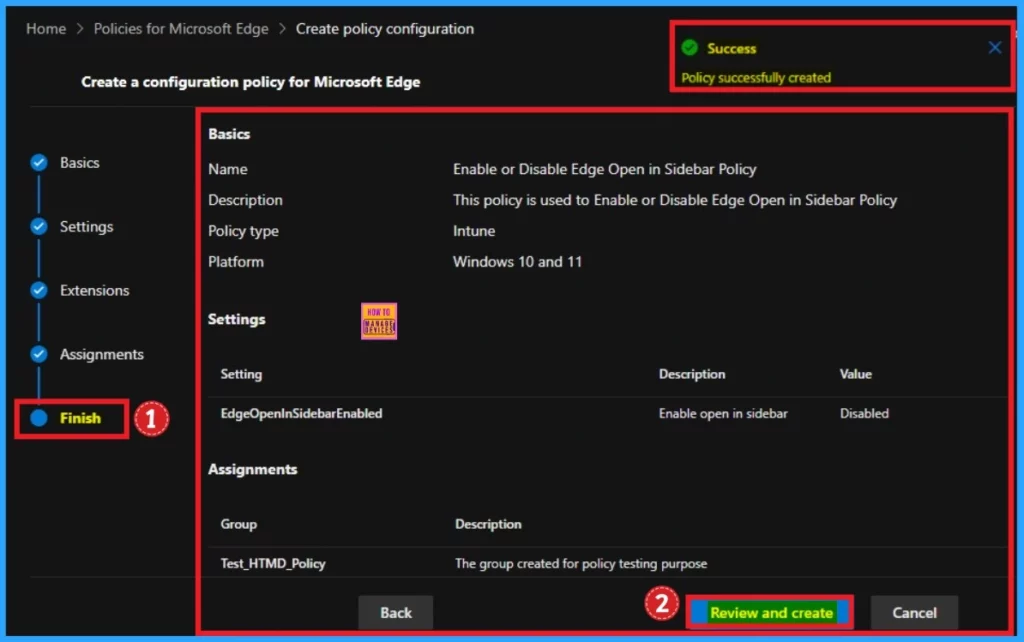The width and height of the screenshot is (1024, 642).
Task: Select the Settings step in wizard
Action: pyautogui.click(x=86, y=227)
